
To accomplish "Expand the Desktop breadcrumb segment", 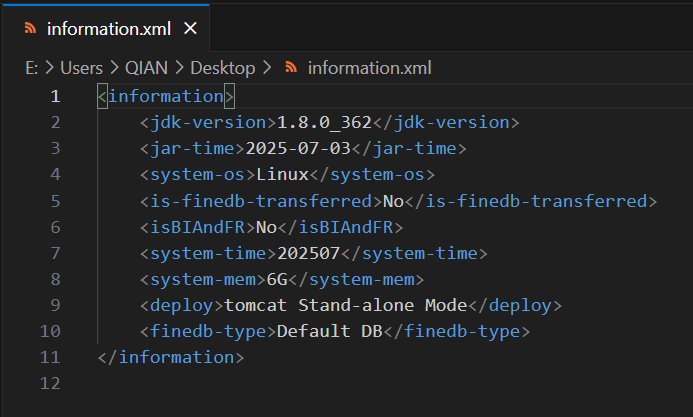I will click(x=223, y=68).
